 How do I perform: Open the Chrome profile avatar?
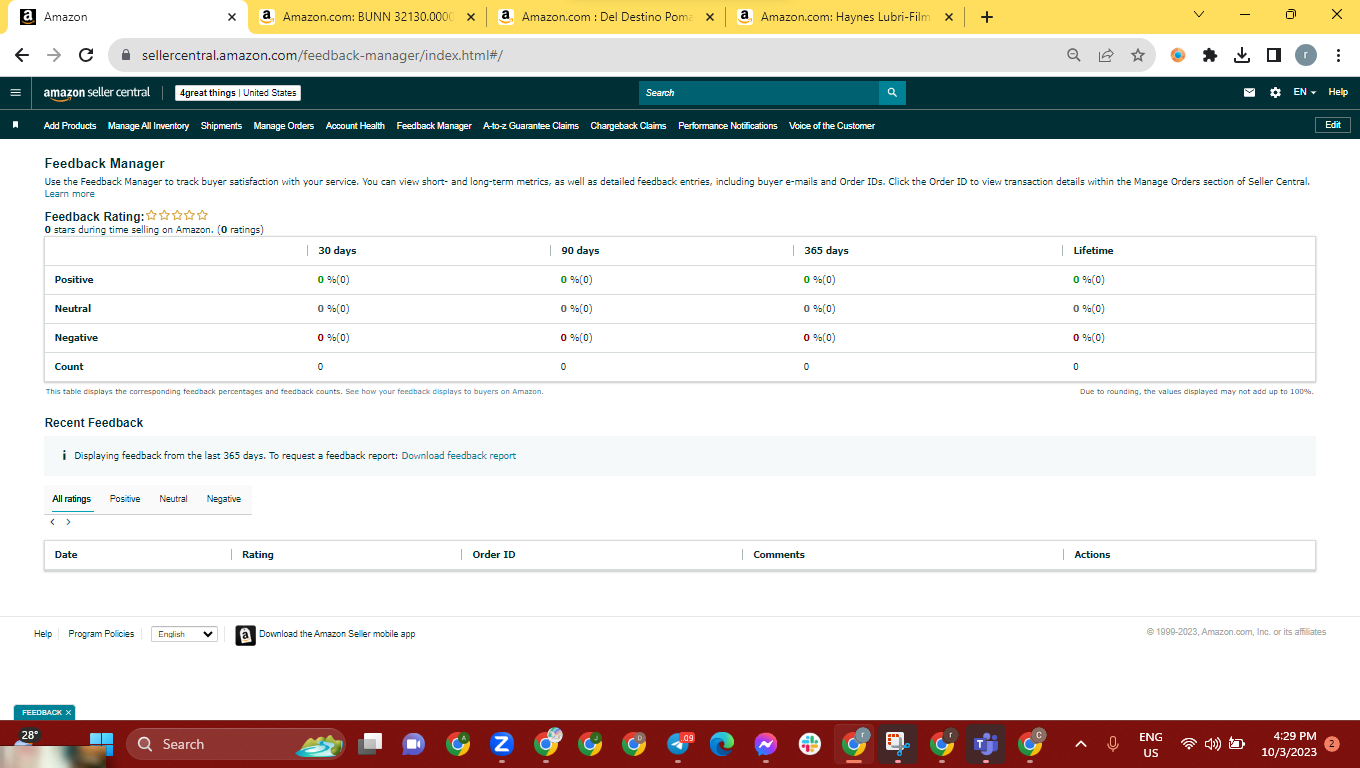tap(1306, 56)
